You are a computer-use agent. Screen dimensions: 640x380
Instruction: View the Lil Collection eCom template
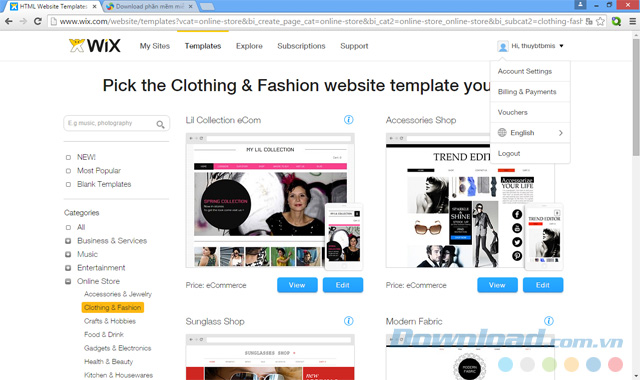click(297, 285)
